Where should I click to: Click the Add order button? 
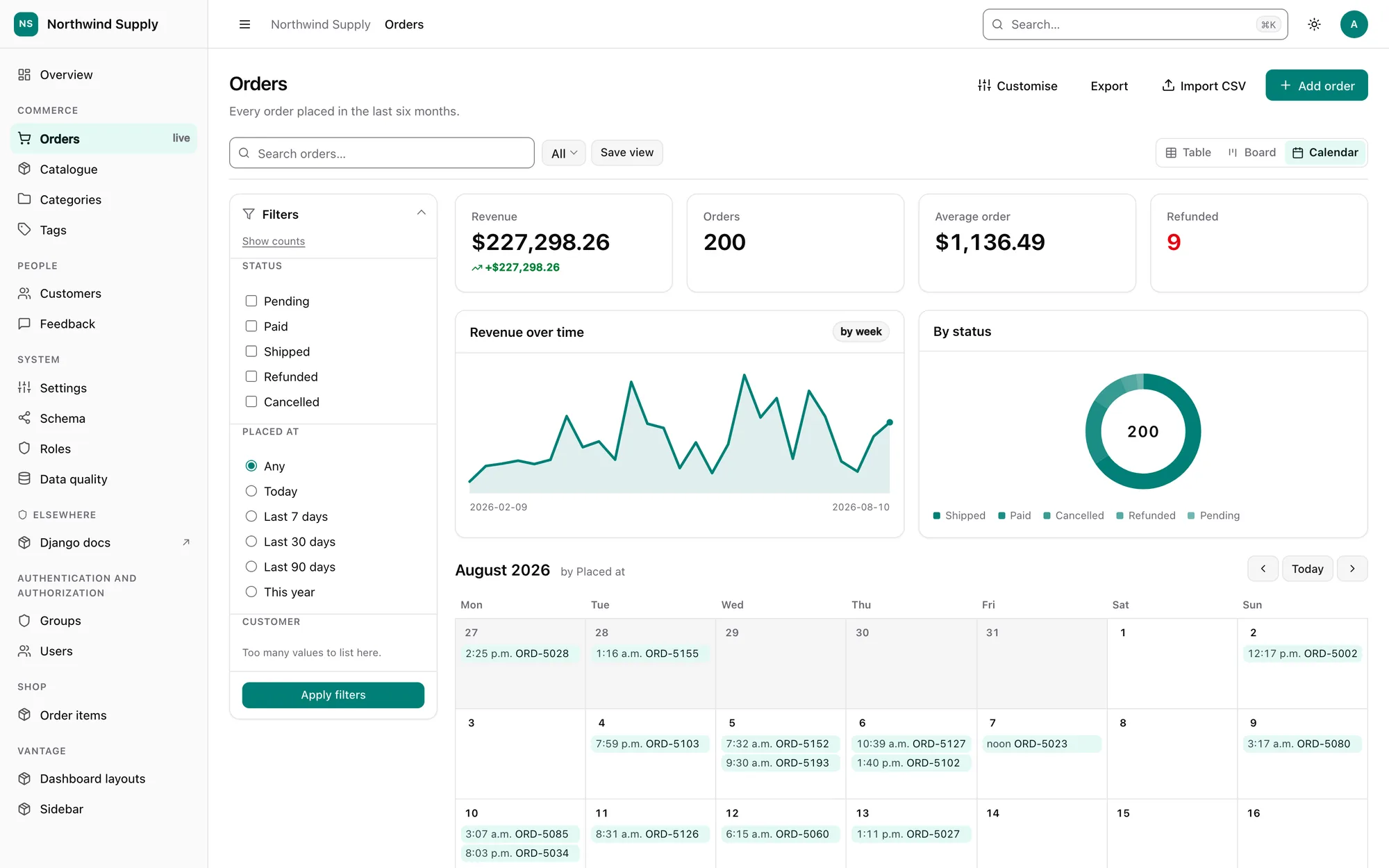[1316, 85]
